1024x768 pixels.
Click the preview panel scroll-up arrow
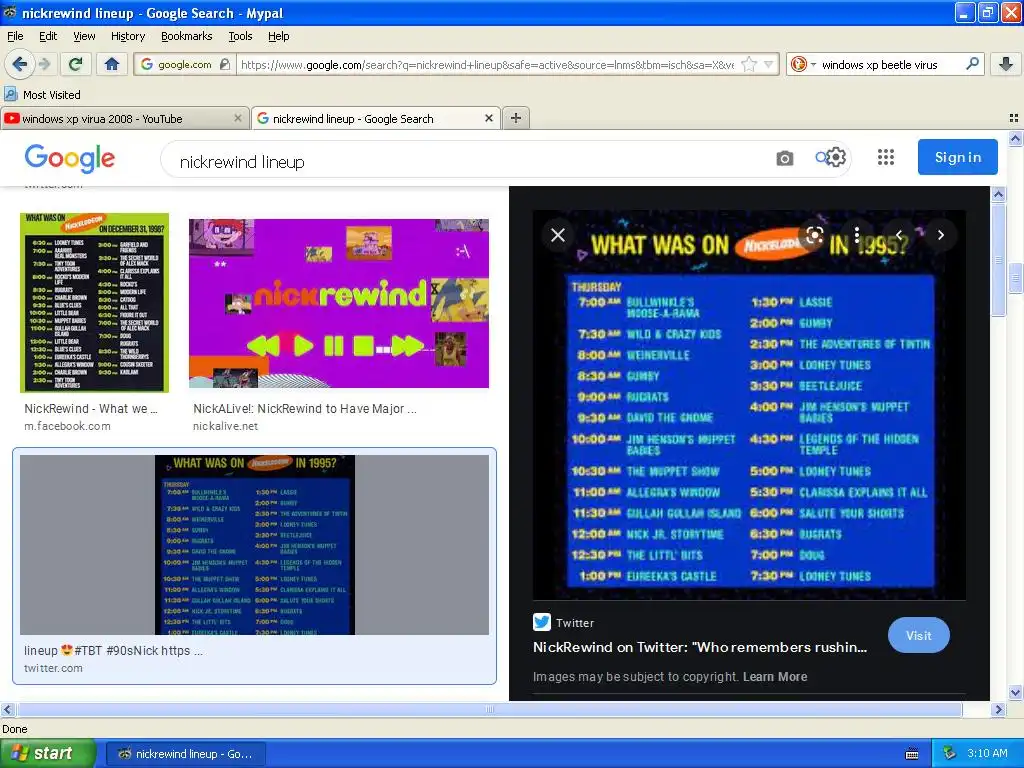998,194
